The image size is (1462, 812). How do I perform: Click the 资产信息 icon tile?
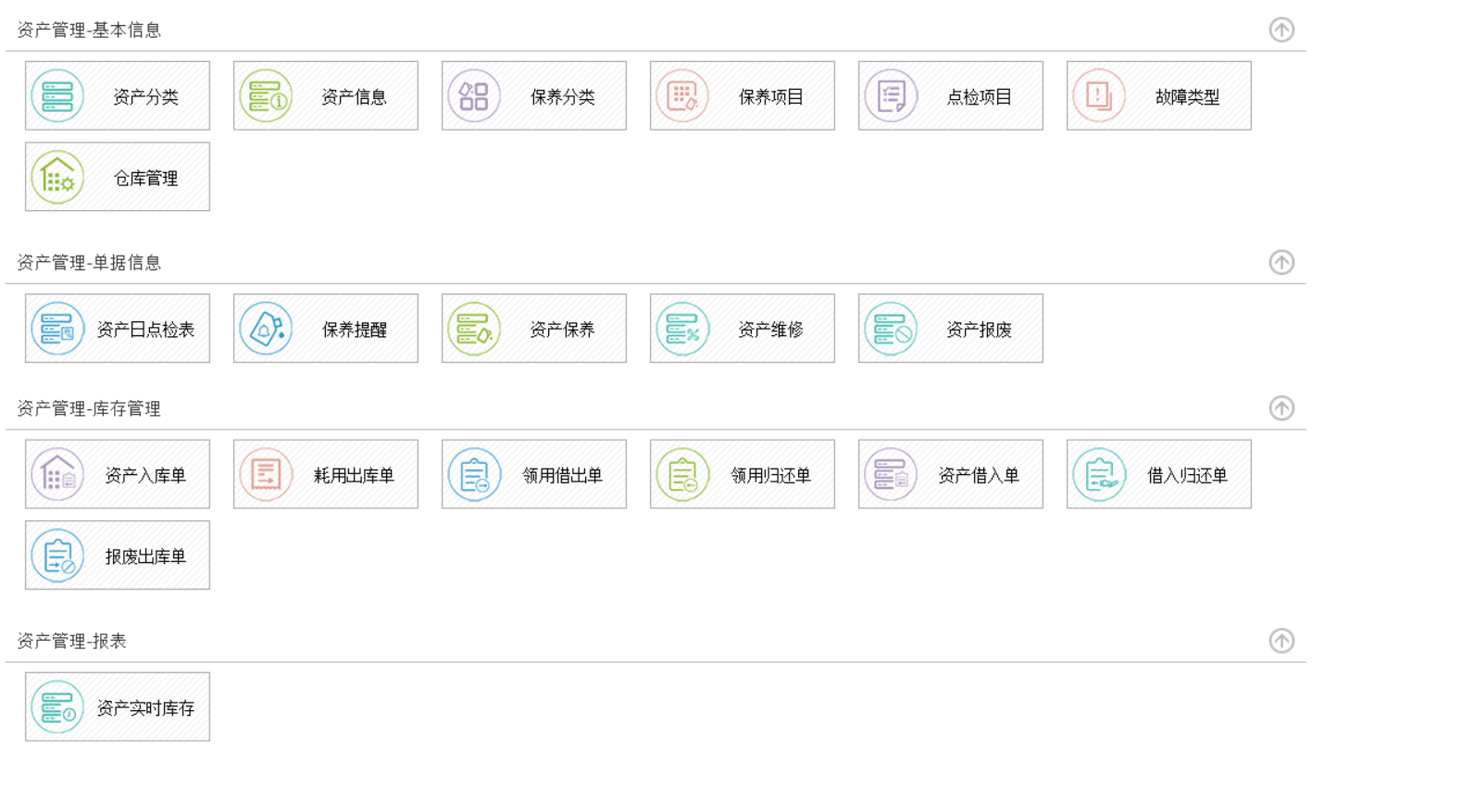click(x=266, y=96)
